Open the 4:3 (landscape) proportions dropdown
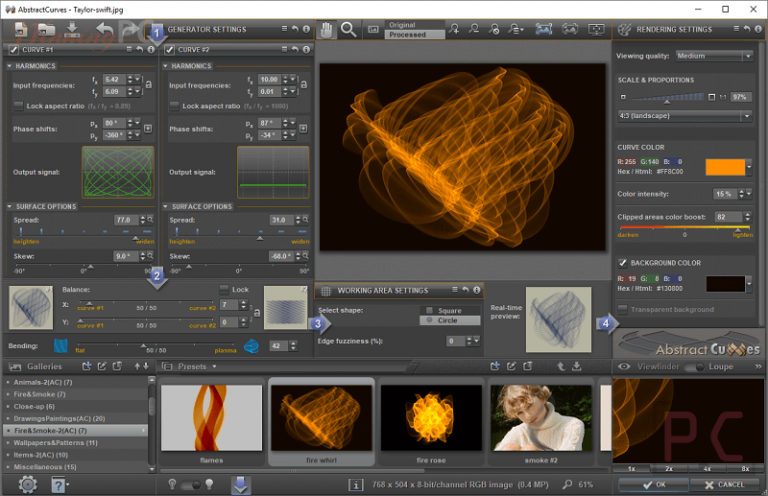This screenshot has height=496, width=768. 684,116
